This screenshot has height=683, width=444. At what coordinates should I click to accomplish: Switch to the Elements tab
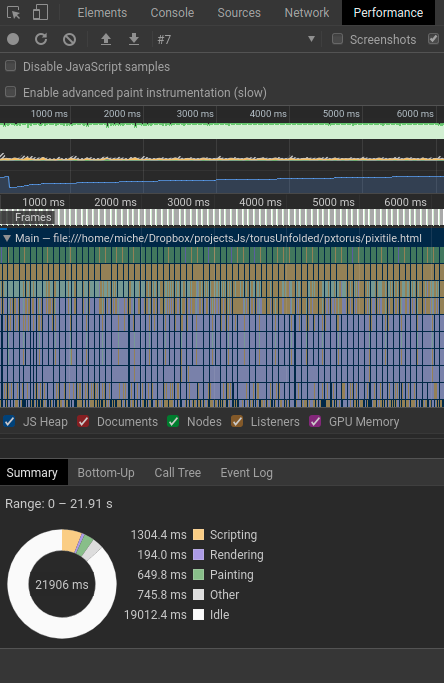(x=102, y=13)
